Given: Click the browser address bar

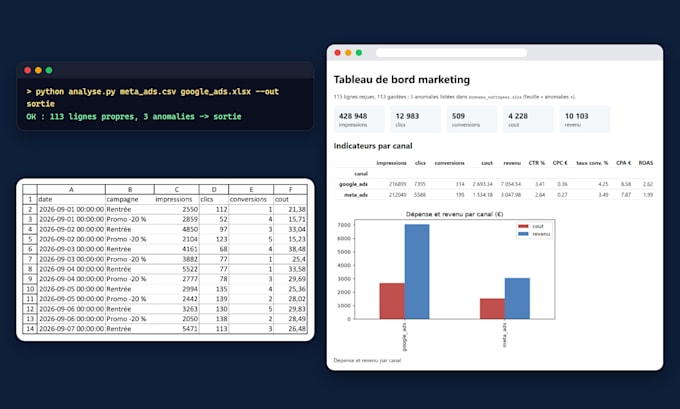Looking at the screenshot, I should [451, 52].
